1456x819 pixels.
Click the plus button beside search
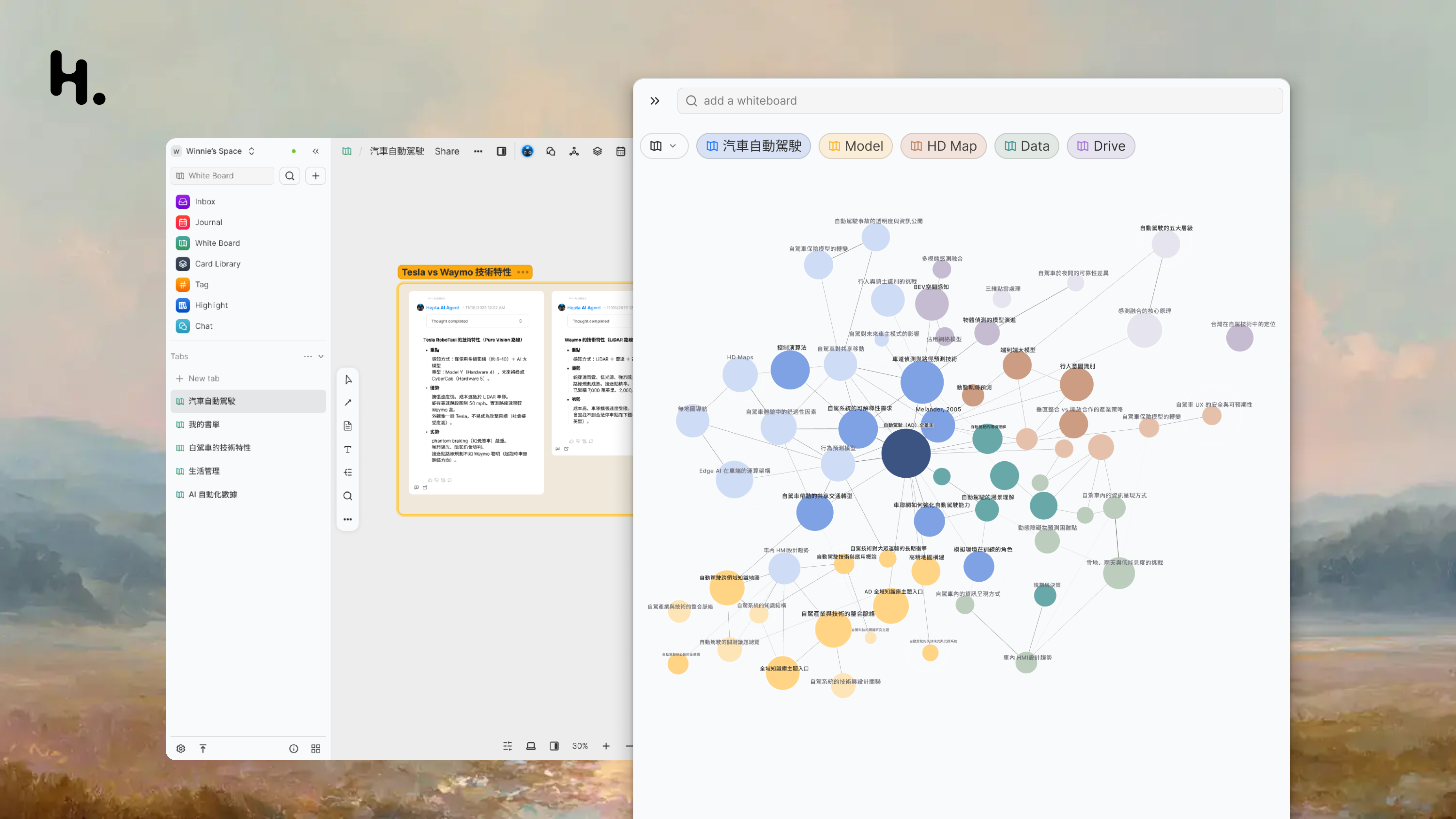[315, 176]
